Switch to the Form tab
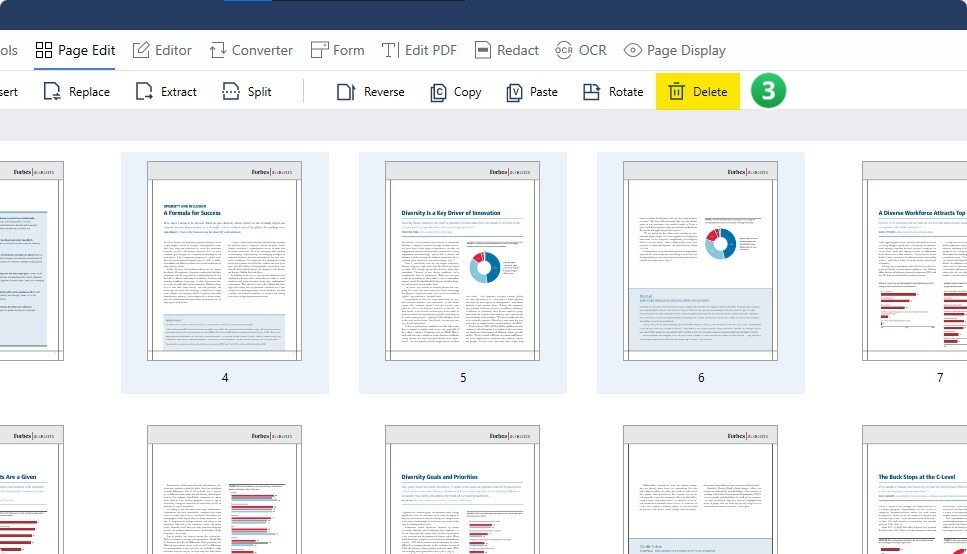 (337, 50)
